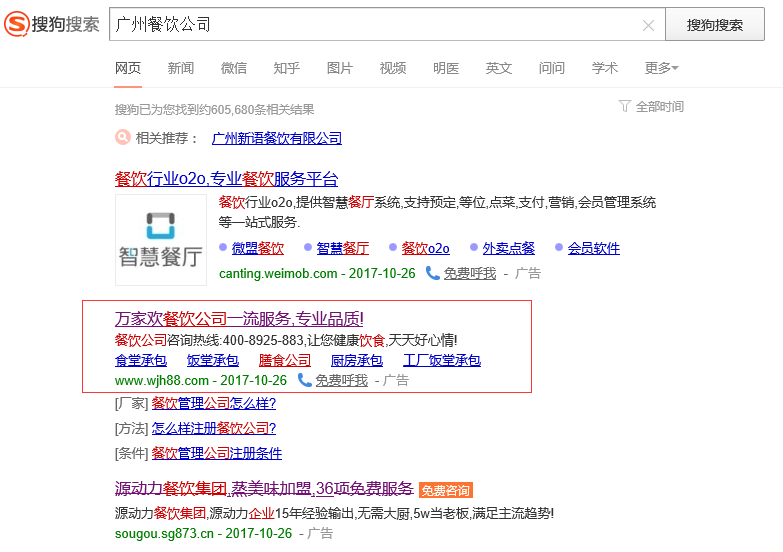Focus the search input field
The image size is (783, 552).
pos(370,25)
